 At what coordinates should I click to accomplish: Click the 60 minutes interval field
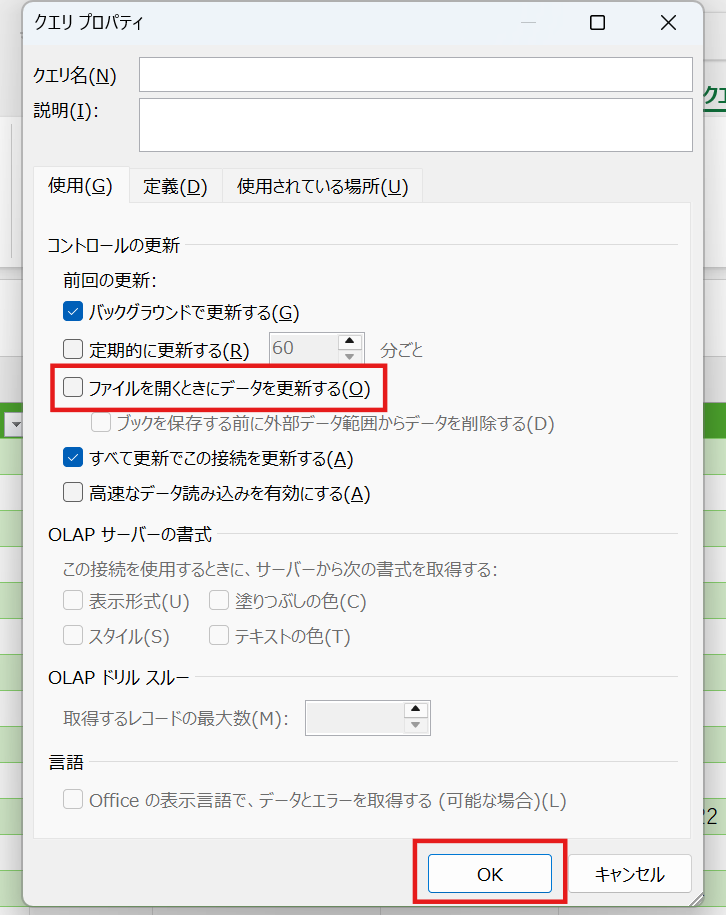click(x=303, y=348)
